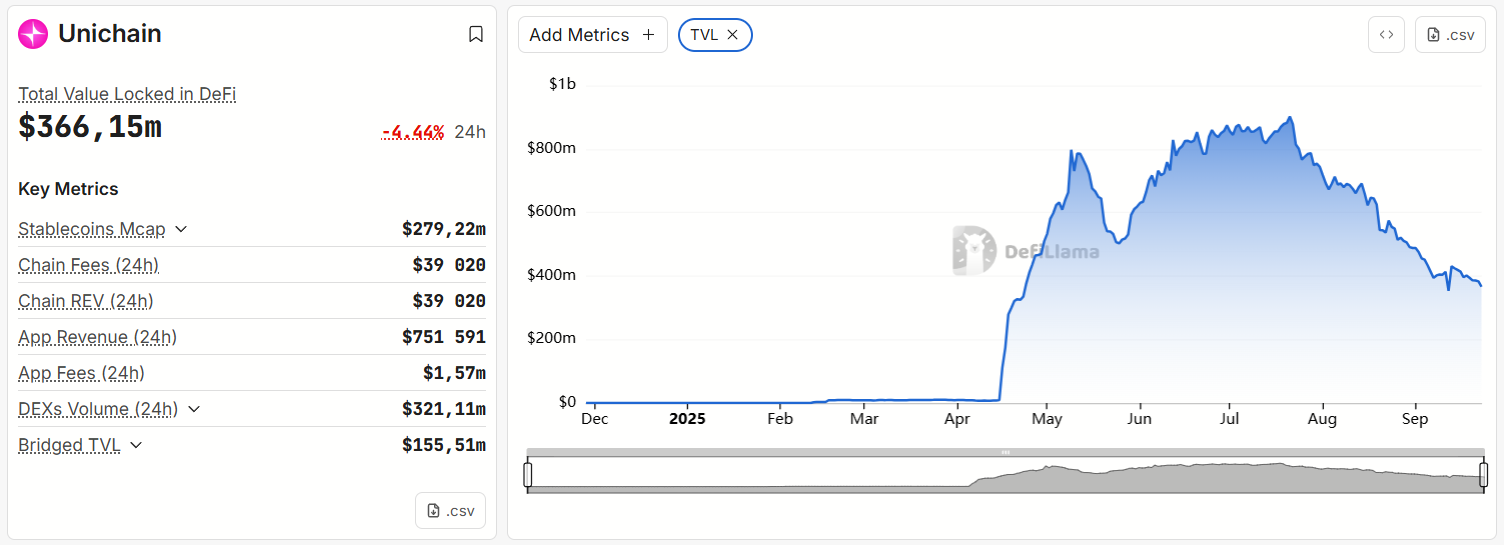Click the Chain REV (24h) label

tap(85, 301)
